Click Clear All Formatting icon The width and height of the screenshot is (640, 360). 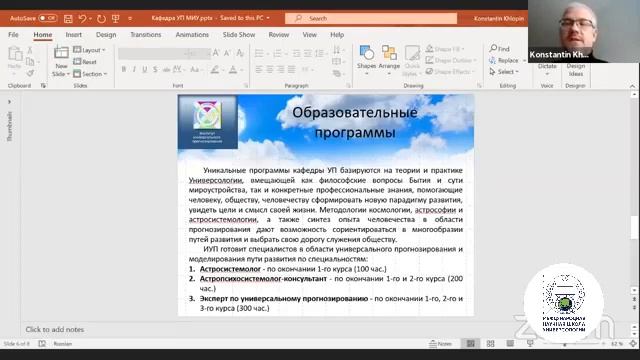[240, 53]
